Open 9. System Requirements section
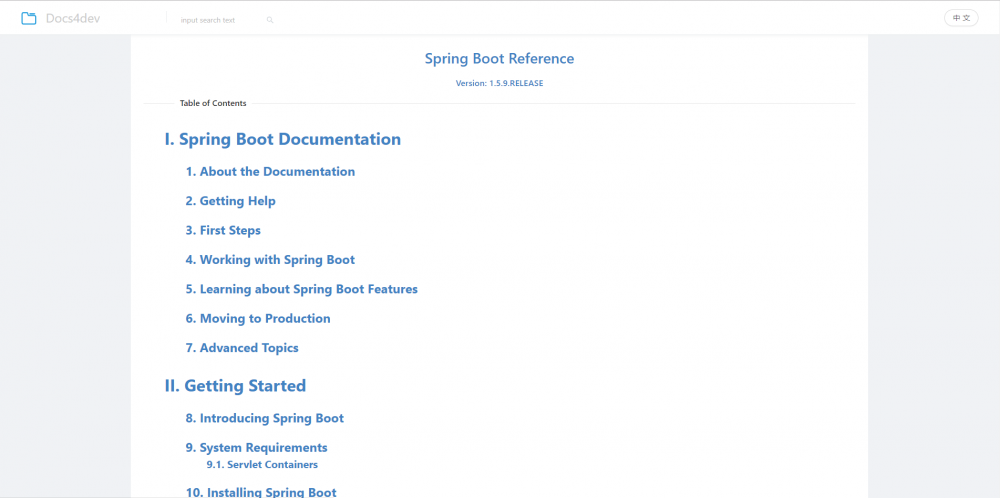Viewport: 1000px width, 498px height. pos(256,448)
